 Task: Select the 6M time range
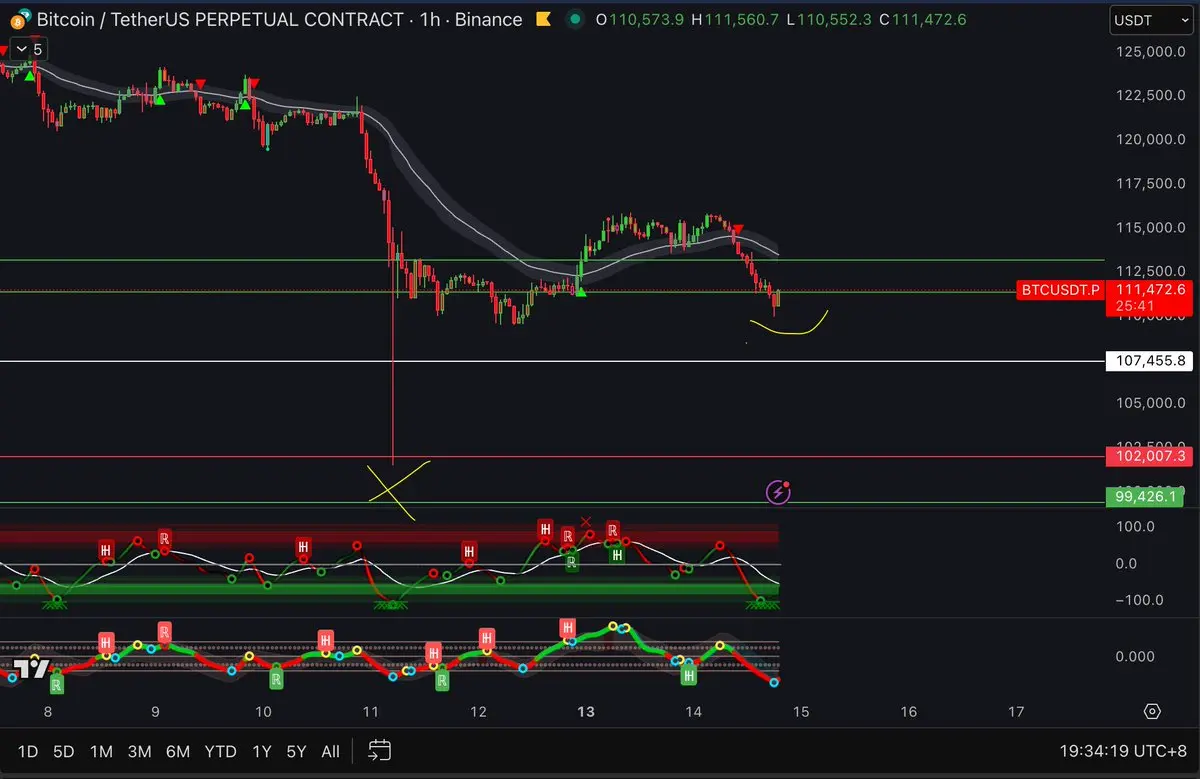tap(178, 751)
